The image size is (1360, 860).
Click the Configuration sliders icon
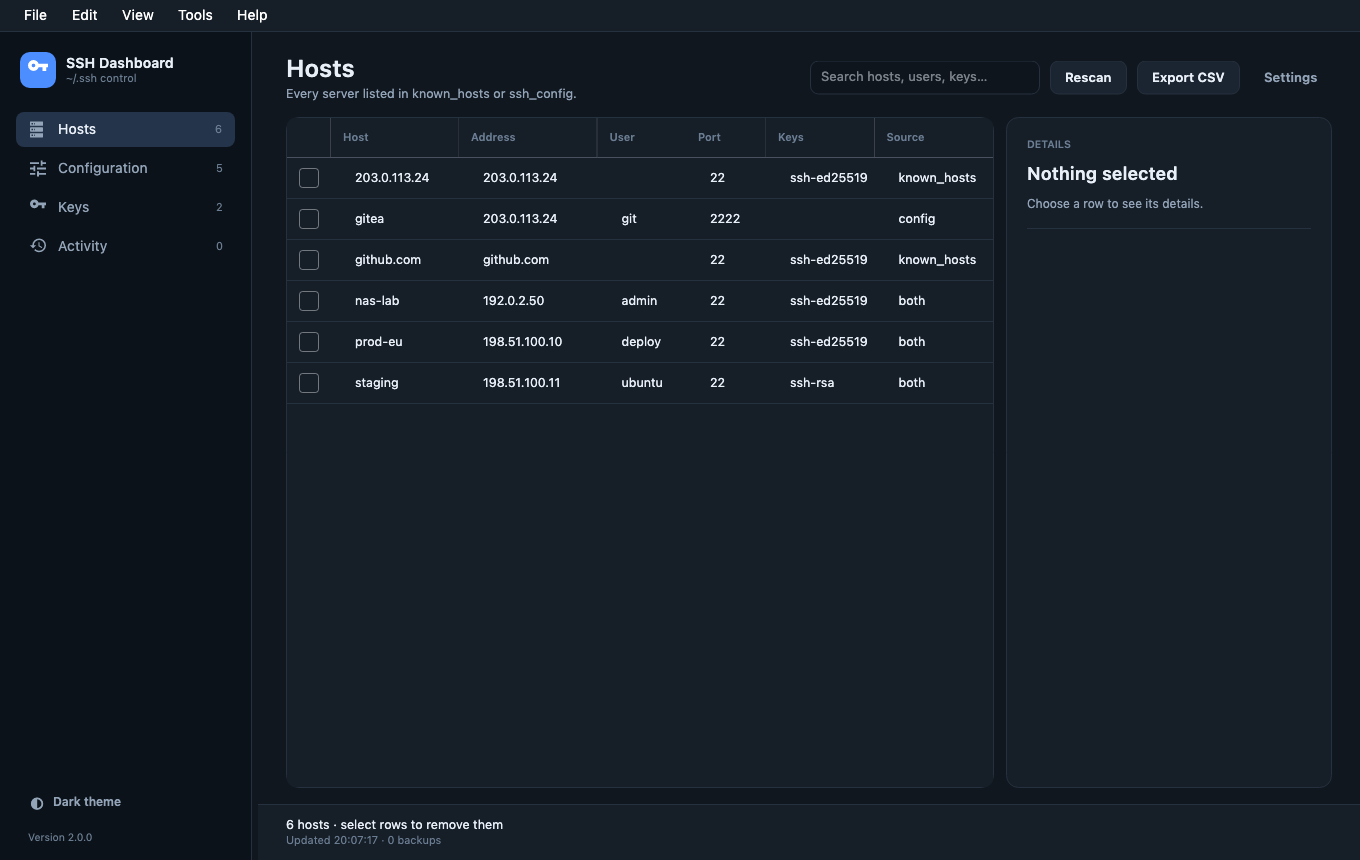[38, 168]
